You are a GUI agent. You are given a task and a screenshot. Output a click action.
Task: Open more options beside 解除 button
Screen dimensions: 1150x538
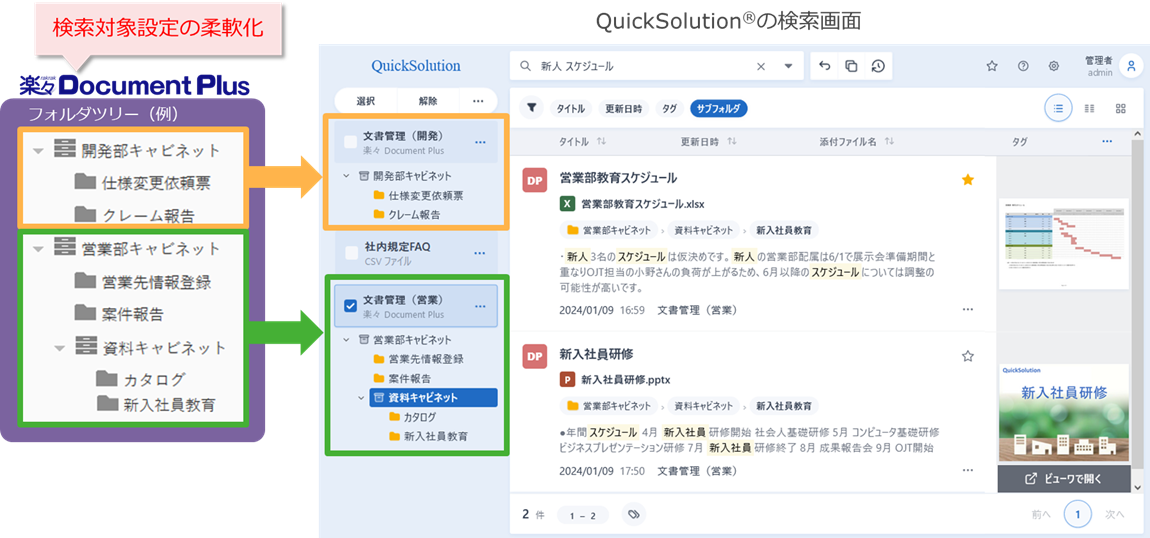pos(478,101)
